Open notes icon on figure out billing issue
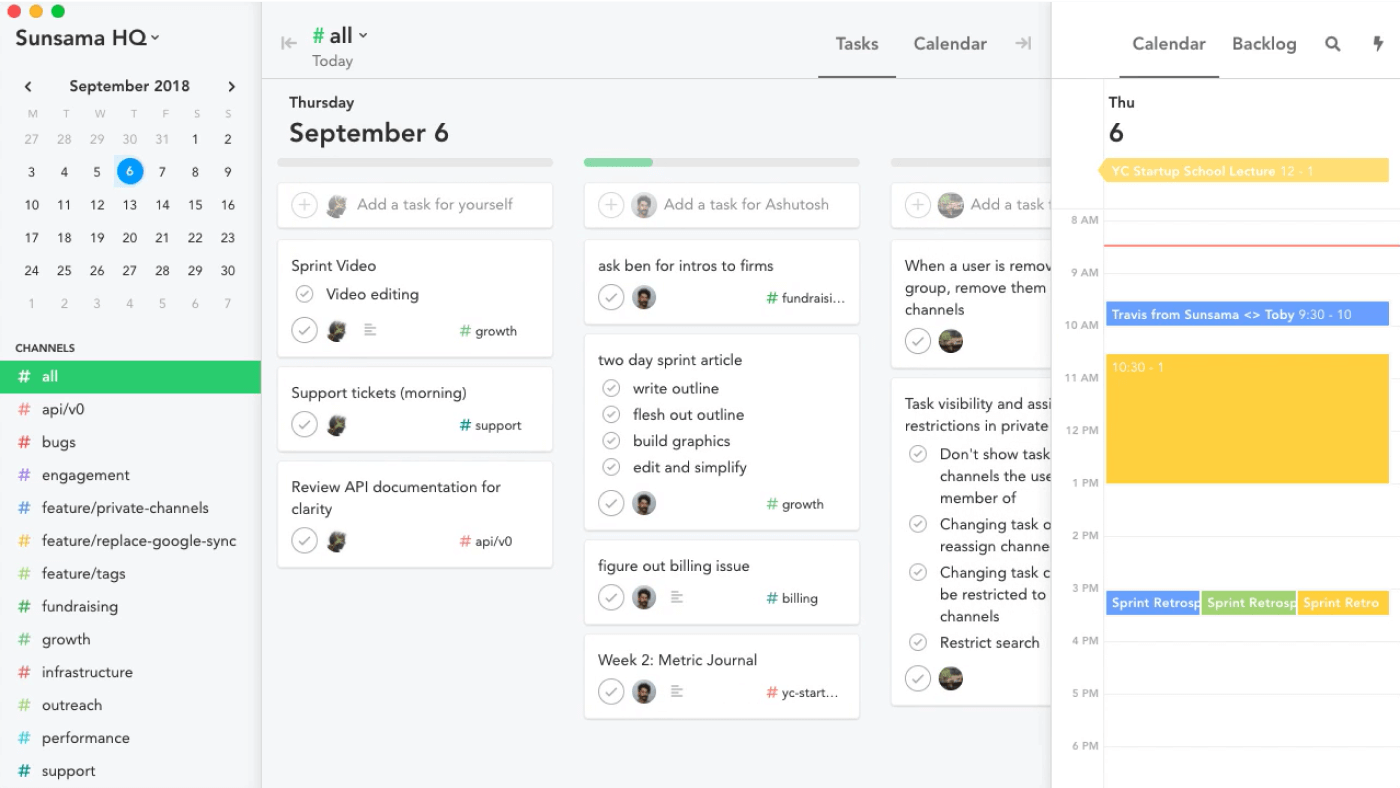The height and width of the screenshot is (788, 1400). pyautogui.click(x=677, y=598)
